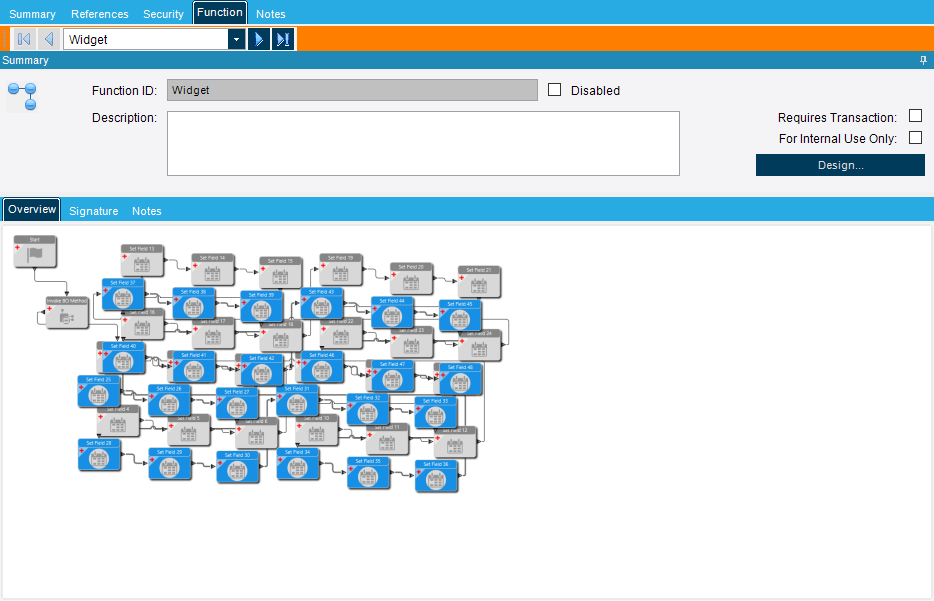Select the blue Set Field 46 node
The height and width of the screenshot is (601, 934).
click(322, 366)
